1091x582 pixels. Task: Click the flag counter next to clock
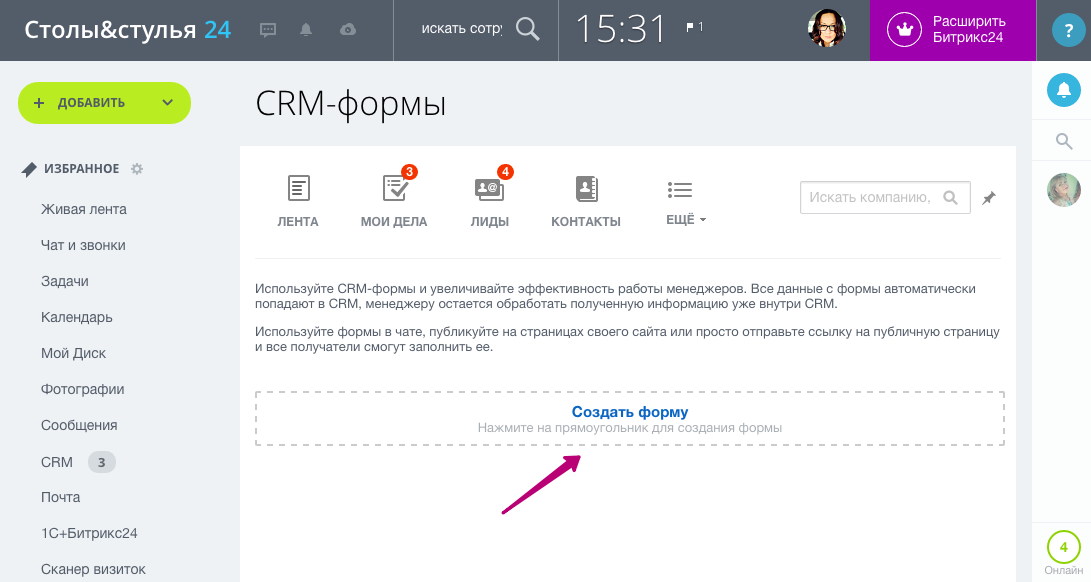[x=694, y=27]
